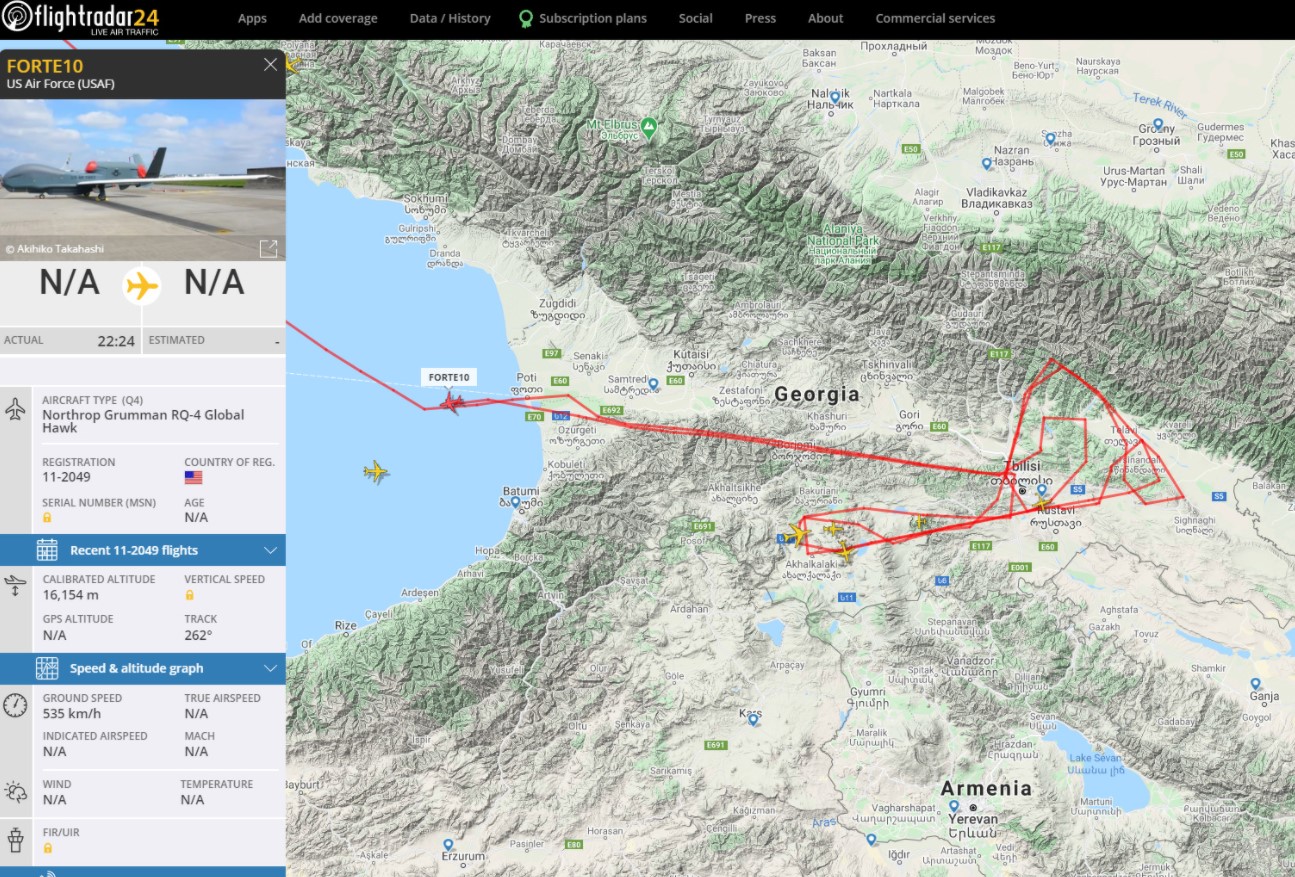Click the lock icon under FIR/UIR
Image resolution: width=1295 pixels, height=877 pixels.
(x=47, y=848)
